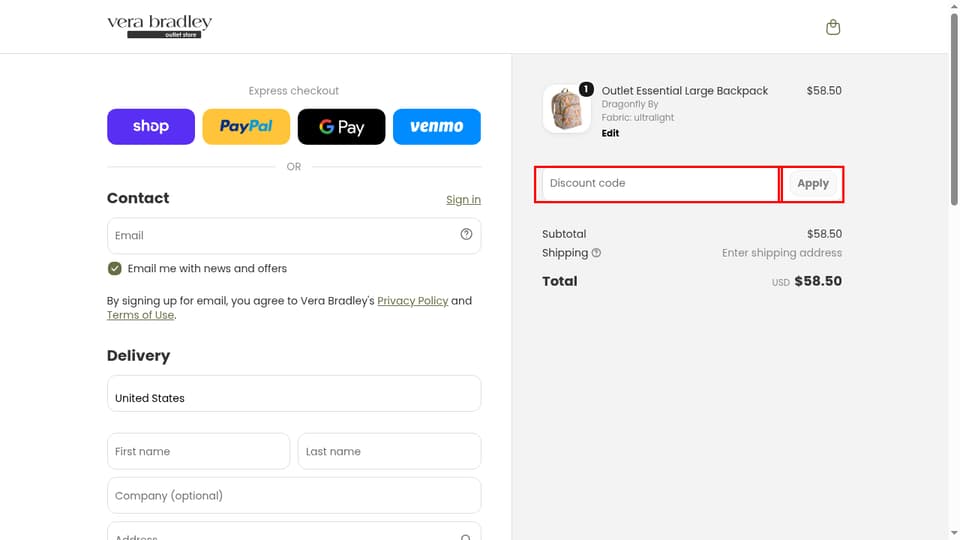Apply the discount code
Viewport: 960px width, 540px height.
tap(812, 184)
